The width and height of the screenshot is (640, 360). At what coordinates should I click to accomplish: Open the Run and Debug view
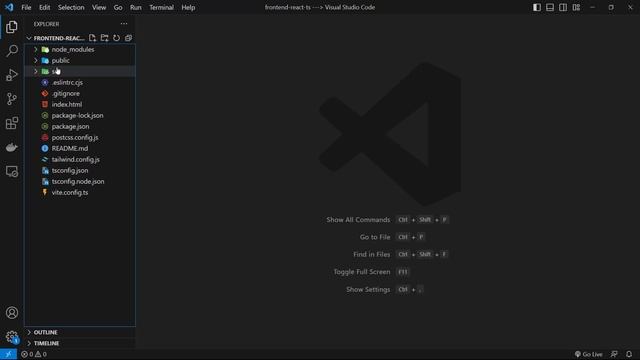point(11,75)
